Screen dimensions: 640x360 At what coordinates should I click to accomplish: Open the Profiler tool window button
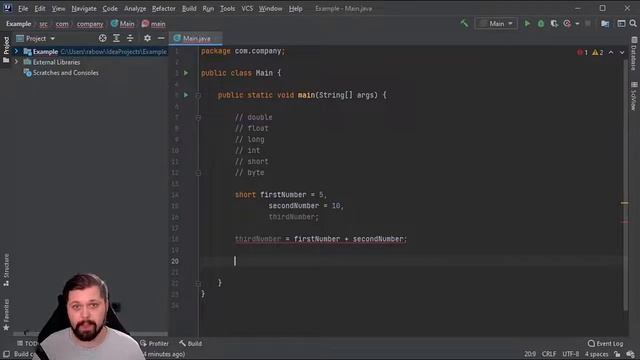coord(154,344)
